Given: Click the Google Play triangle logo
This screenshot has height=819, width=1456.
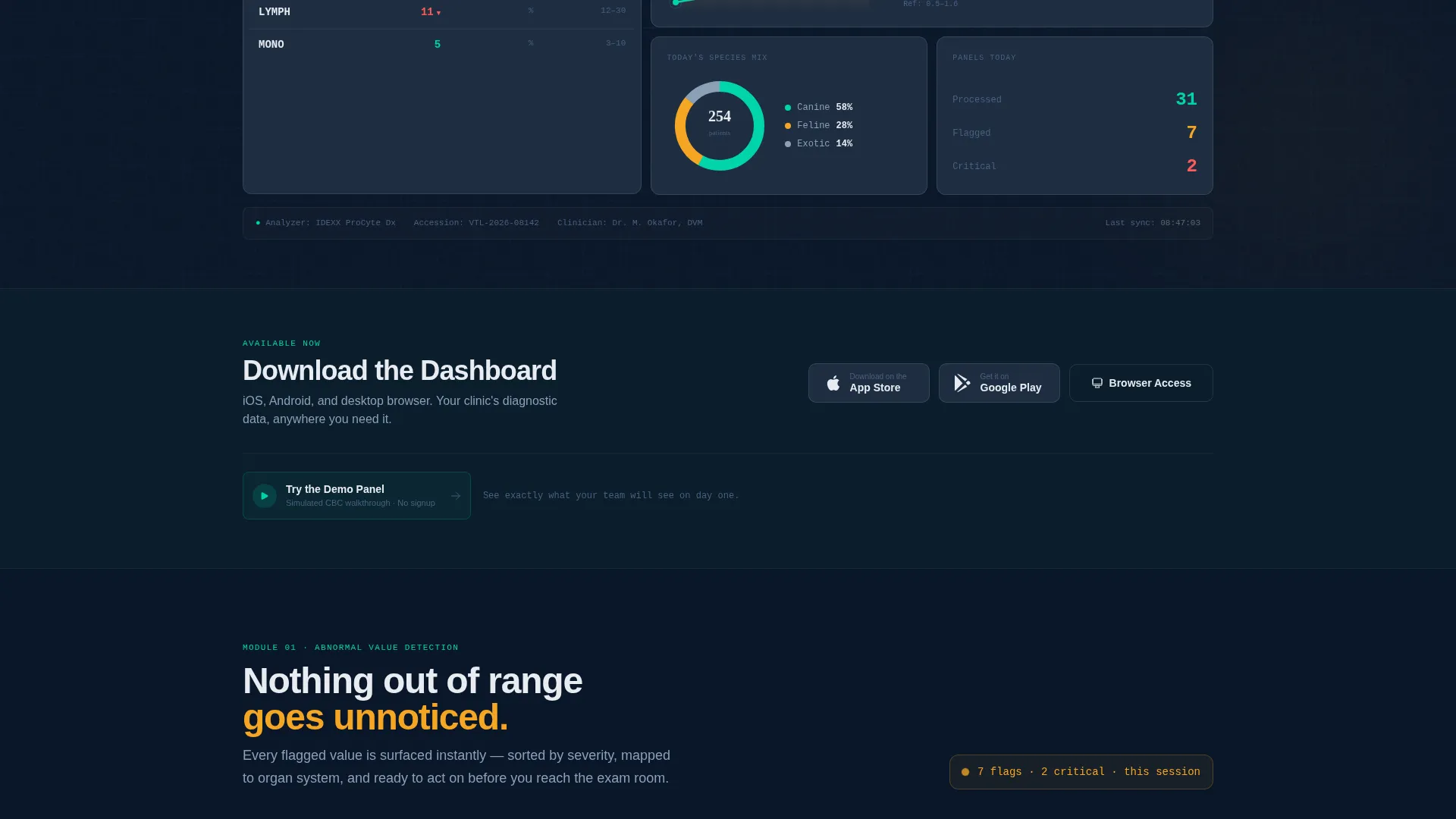Looking at the screenshot, I should click(x=962, y=383).
